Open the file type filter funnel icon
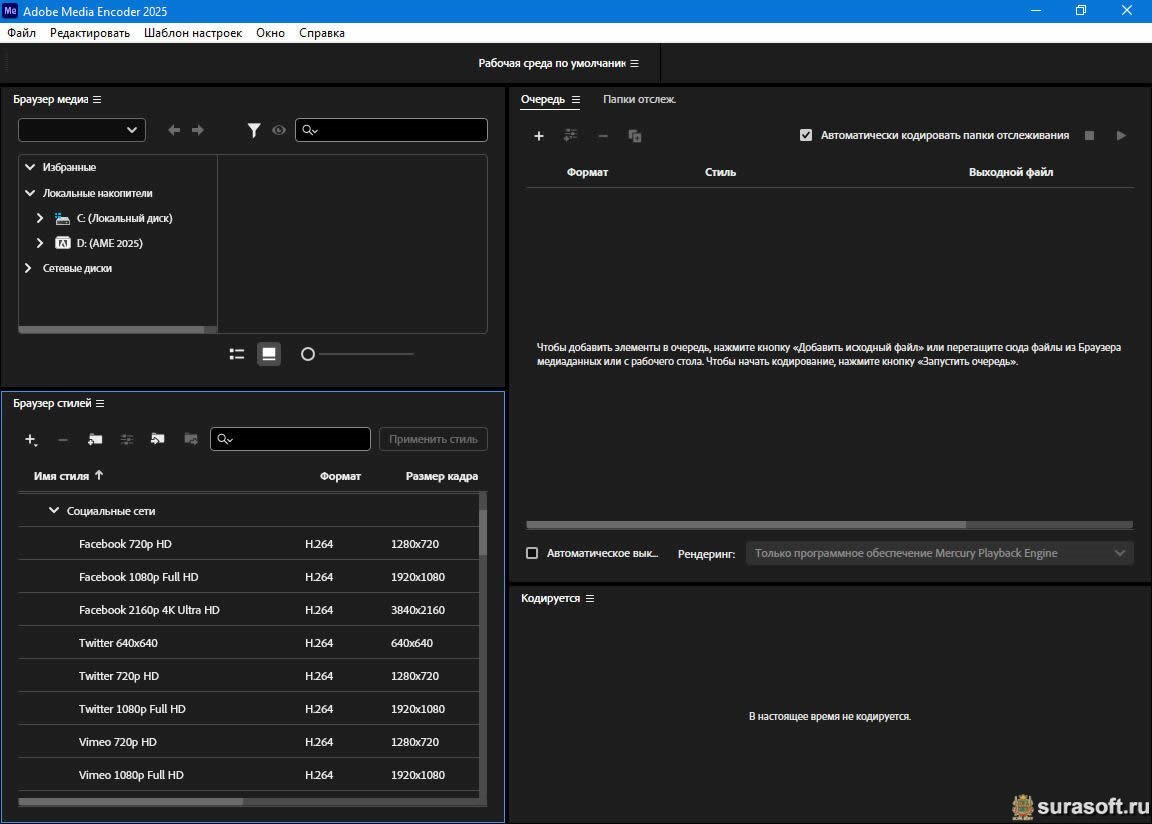This screenshot has height=824, width=1152. [x=253, y=130]
